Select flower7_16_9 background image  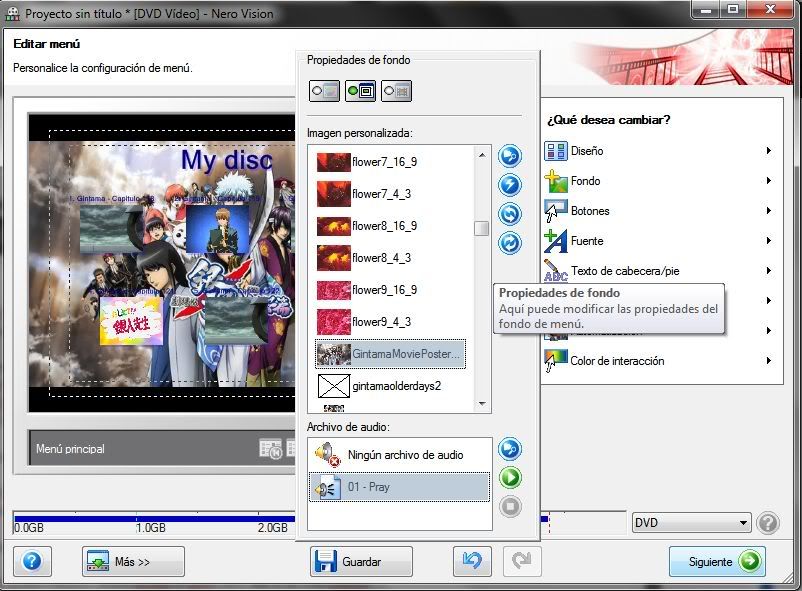click(x=391, y=162)
